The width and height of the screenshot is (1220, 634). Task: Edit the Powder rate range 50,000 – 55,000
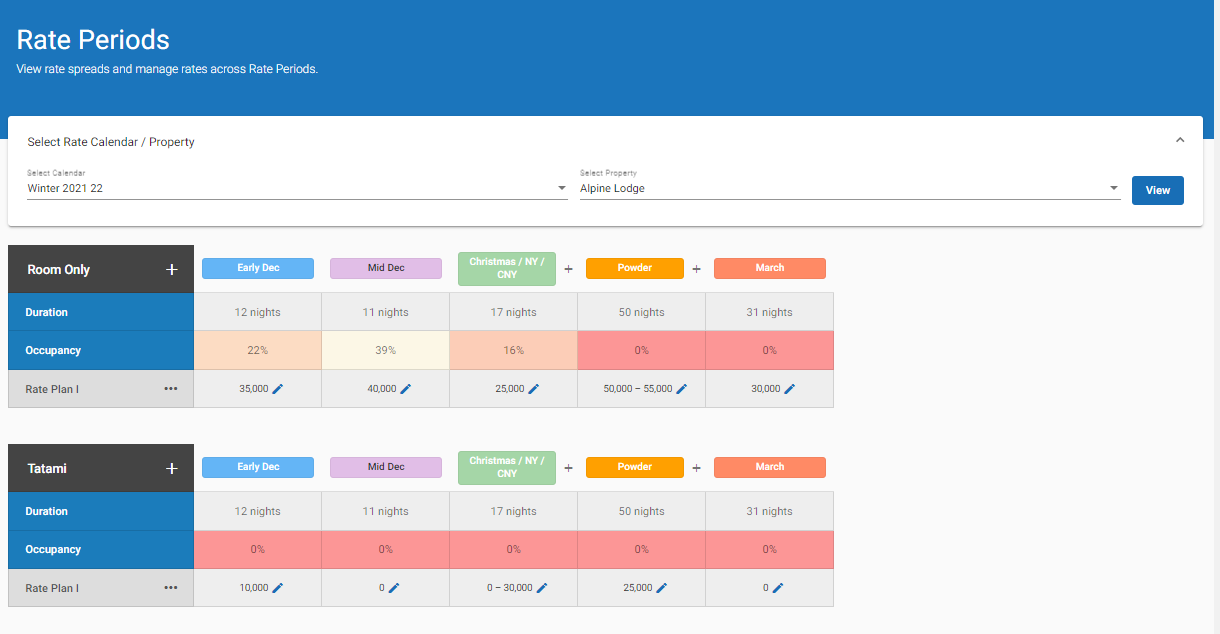coord(682,389)
